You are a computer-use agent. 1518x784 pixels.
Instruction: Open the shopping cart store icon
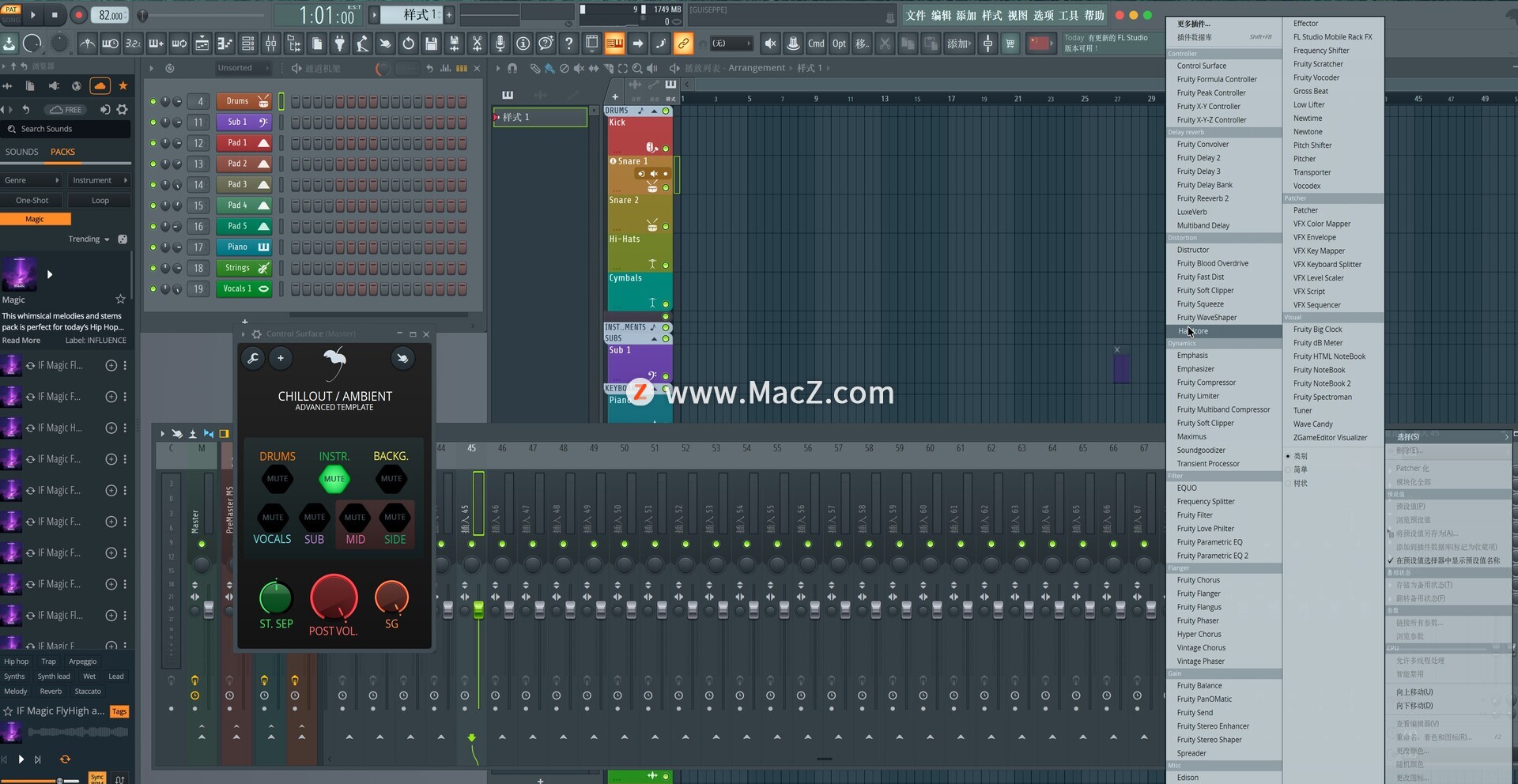1010,43
